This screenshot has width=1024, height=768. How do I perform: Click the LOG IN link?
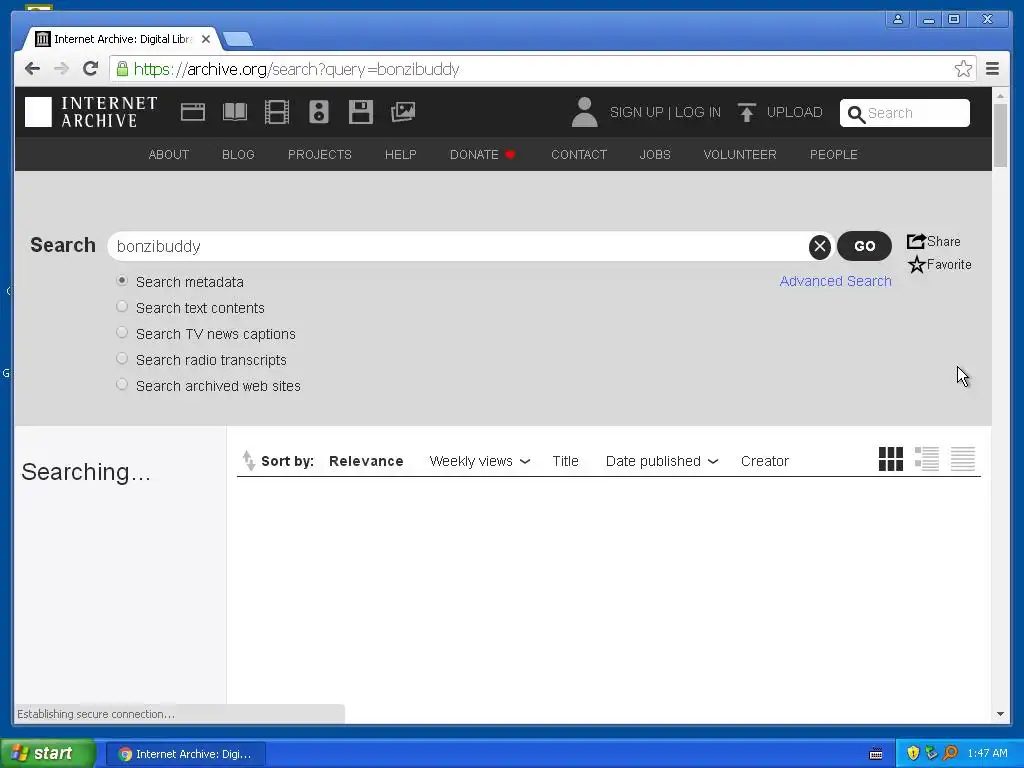(697, 112)
